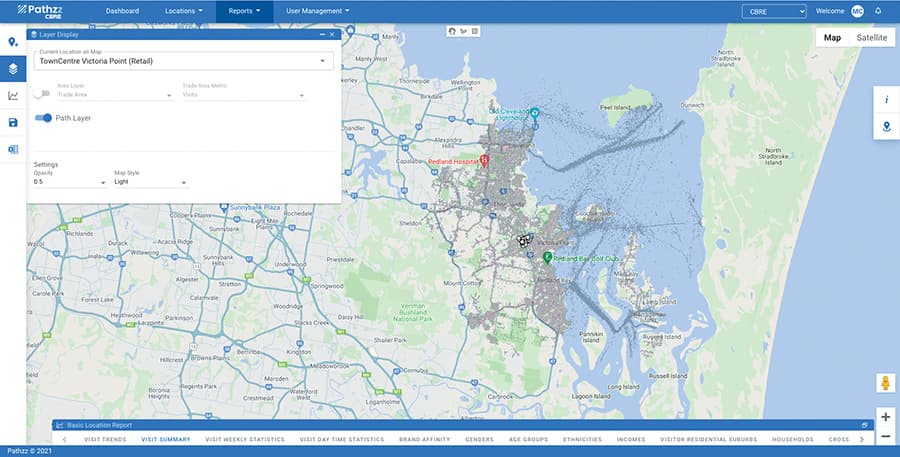Click the TownCentre Victoria Point location marker on map
Screen dimensions: 900x457
(522, 241)
